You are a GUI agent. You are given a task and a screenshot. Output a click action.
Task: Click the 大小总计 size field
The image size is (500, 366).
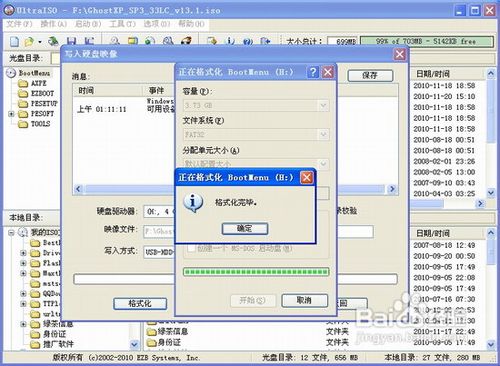point(342,42)
